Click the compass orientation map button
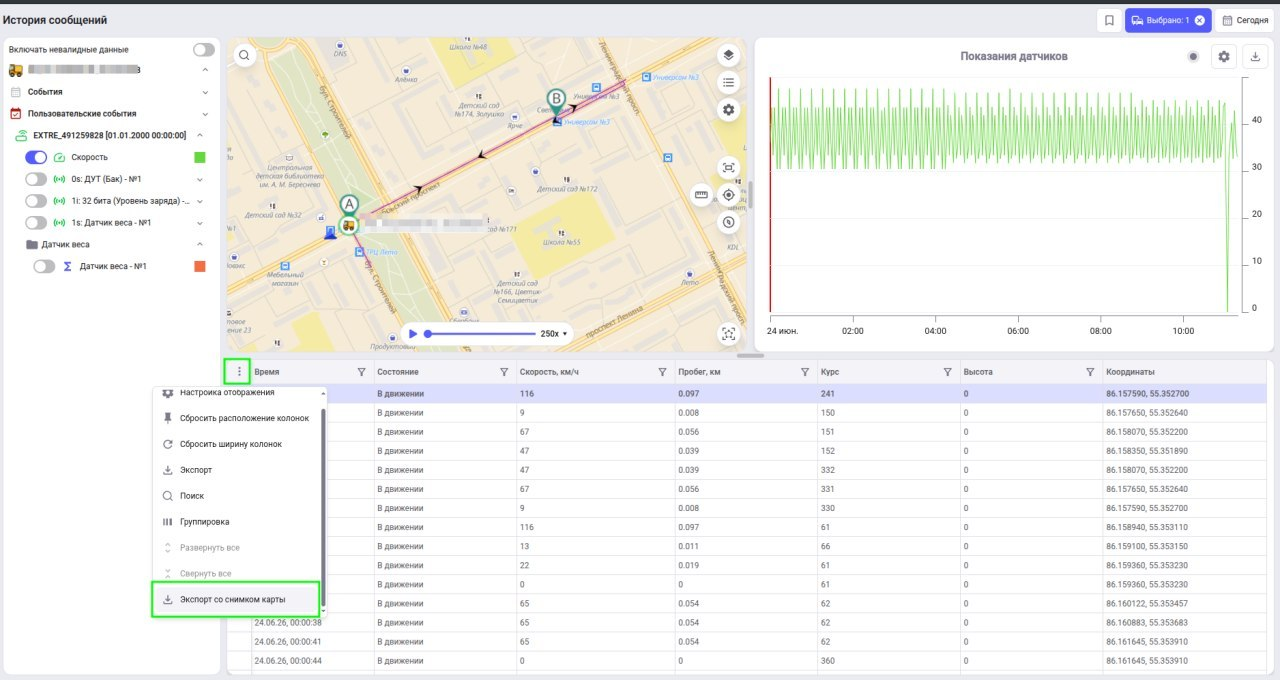 click(729, 222)
